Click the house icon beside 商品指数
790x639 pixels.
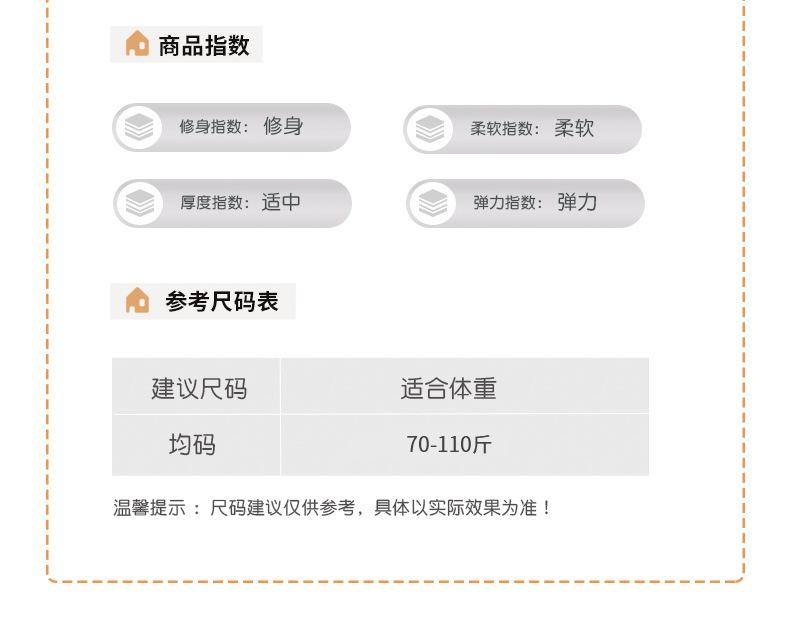point(138,43)
